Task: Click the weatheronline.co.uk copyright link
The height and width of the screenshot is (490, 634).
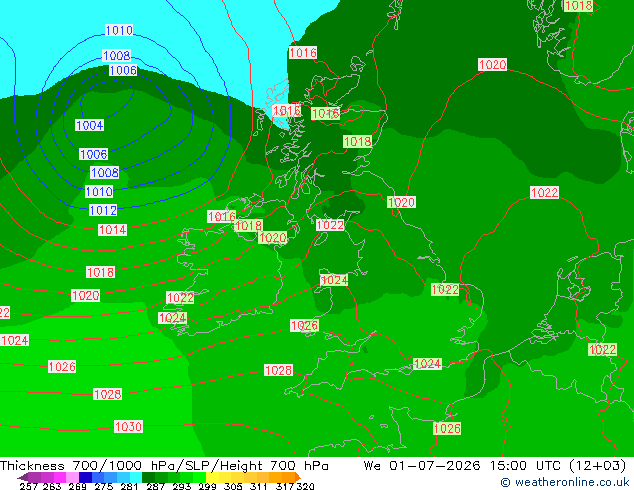Action: (x=565, y=482)
